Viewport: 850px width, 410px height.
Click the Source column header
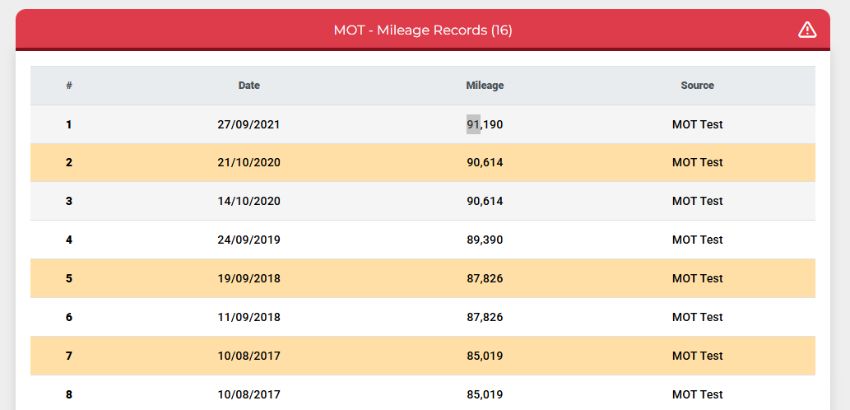(x=697, y=85)
